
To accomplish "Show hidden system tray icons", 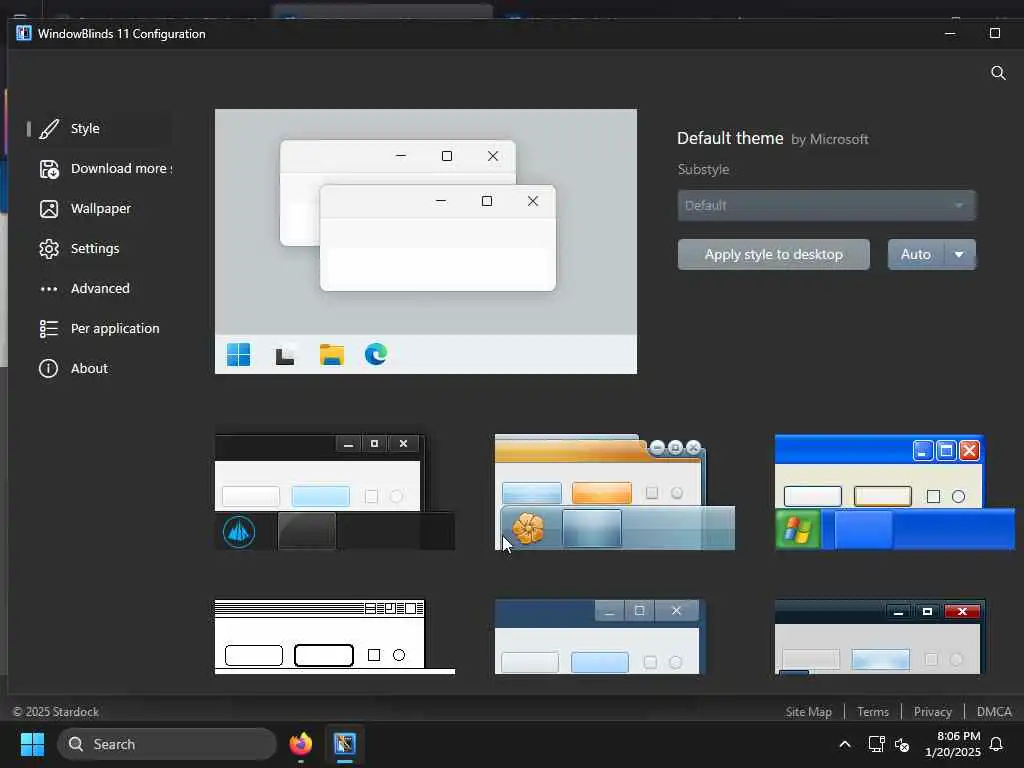I will click(x=844, y=744).
